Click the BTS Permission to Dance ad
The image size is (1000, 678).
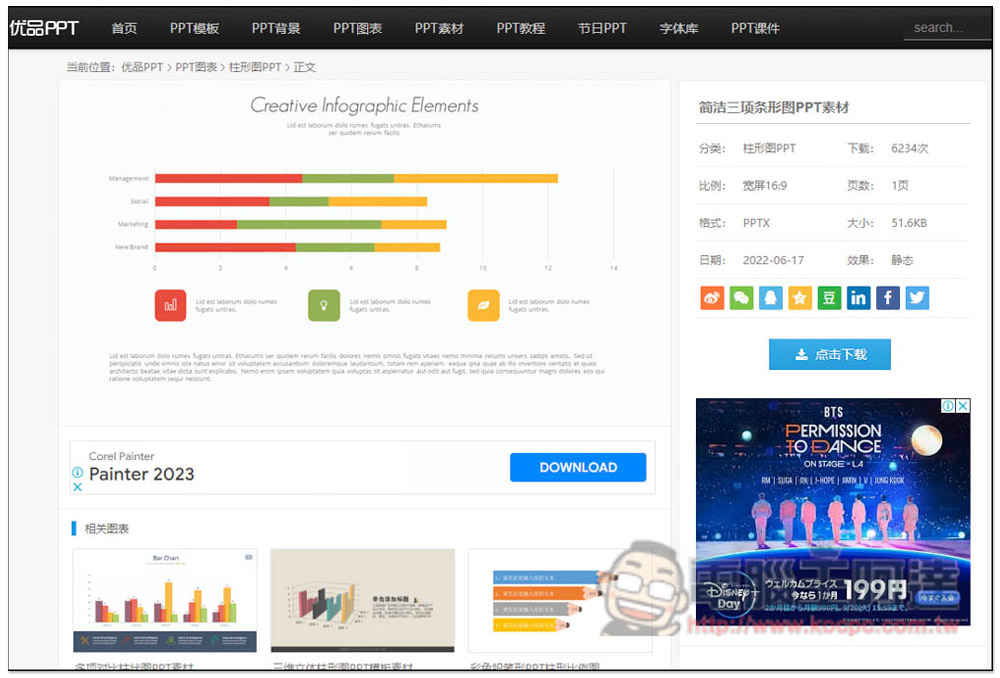(x=833, y=512)
